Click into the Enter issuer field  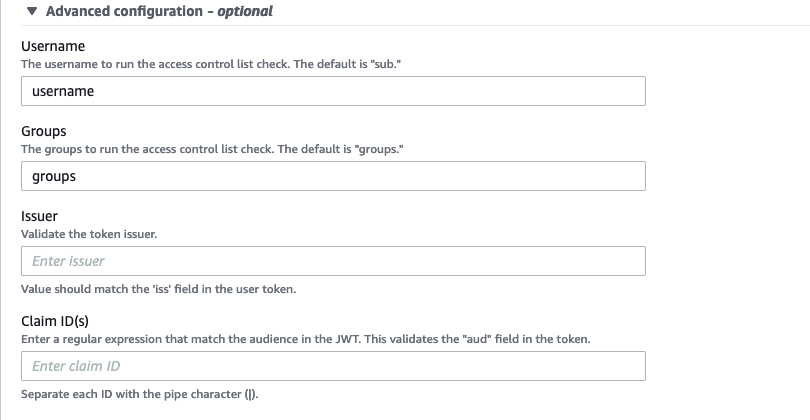(x=333, y=261)
